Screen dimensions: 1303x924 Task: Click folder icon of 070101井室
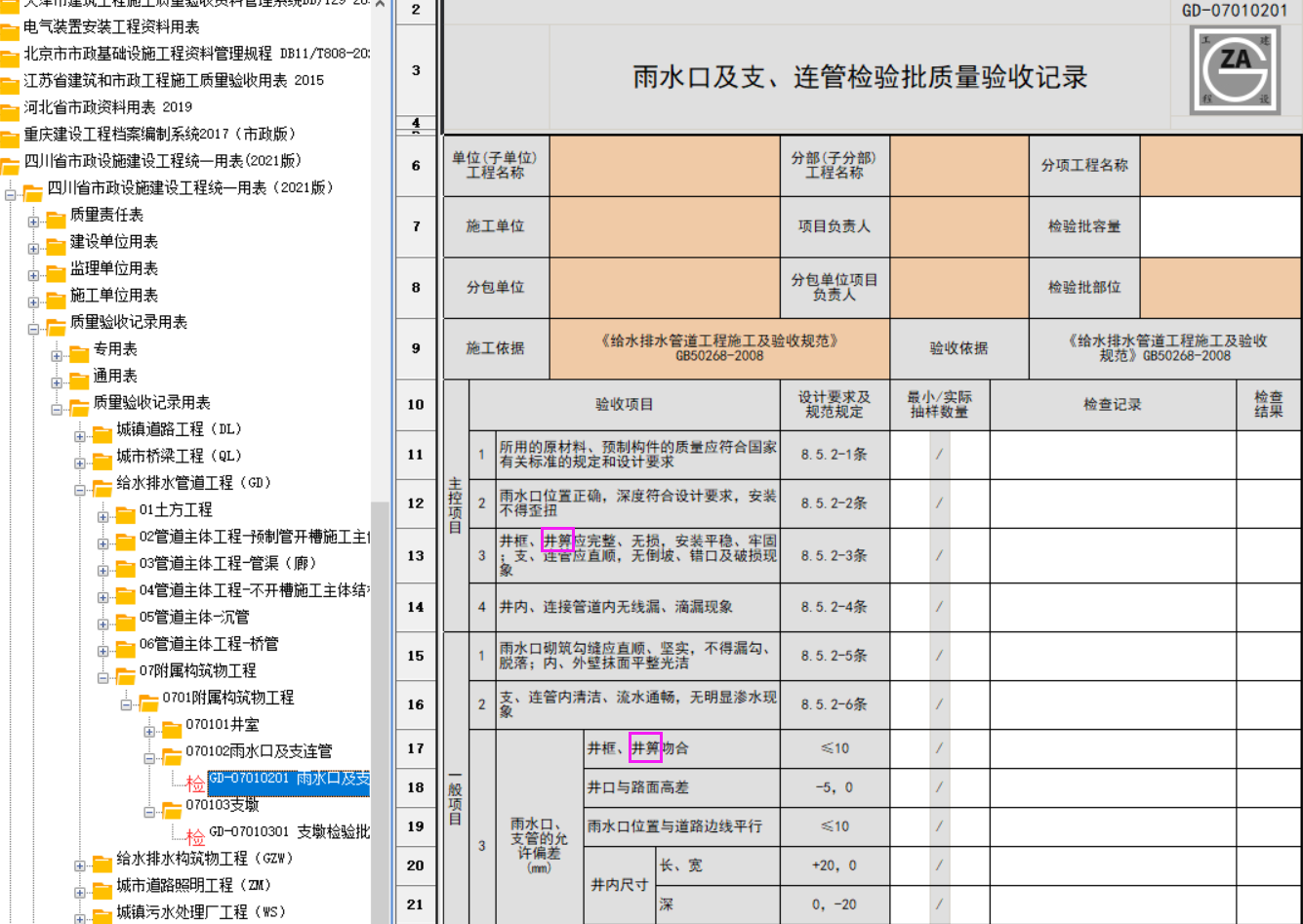click(x=172, y=728)
